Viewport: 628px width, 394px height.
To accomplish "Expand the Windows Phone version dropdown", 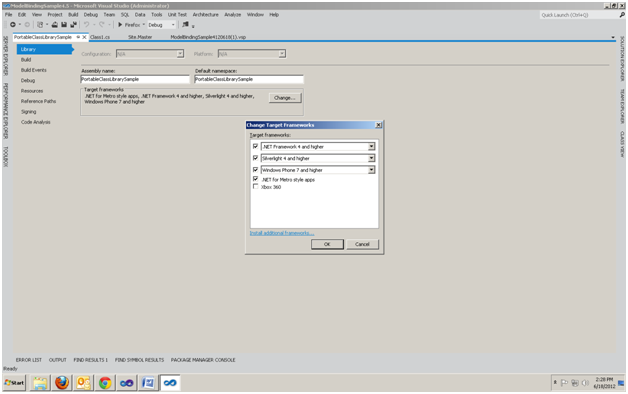I will 371,170.
